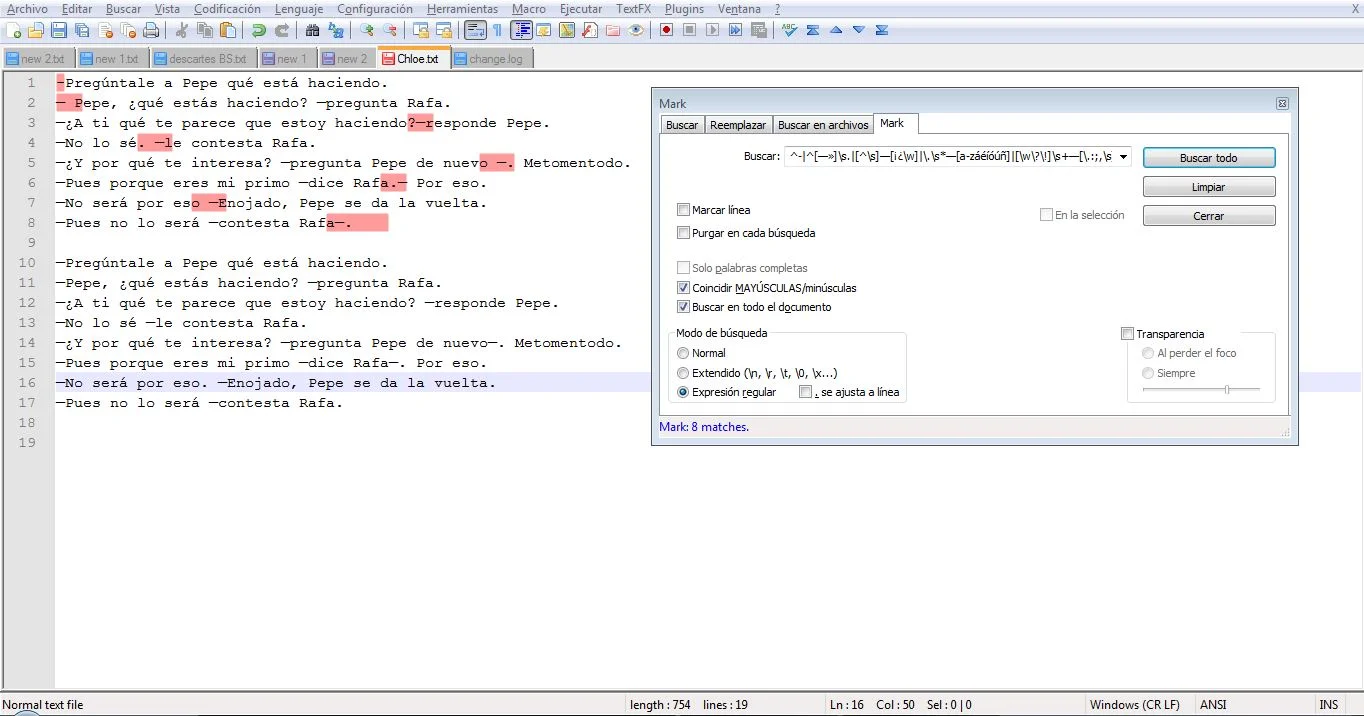Uncheck Coincidir MAYÚSCULAS/minúsculas option
1364x716 pixels.
tap(683, 288)
